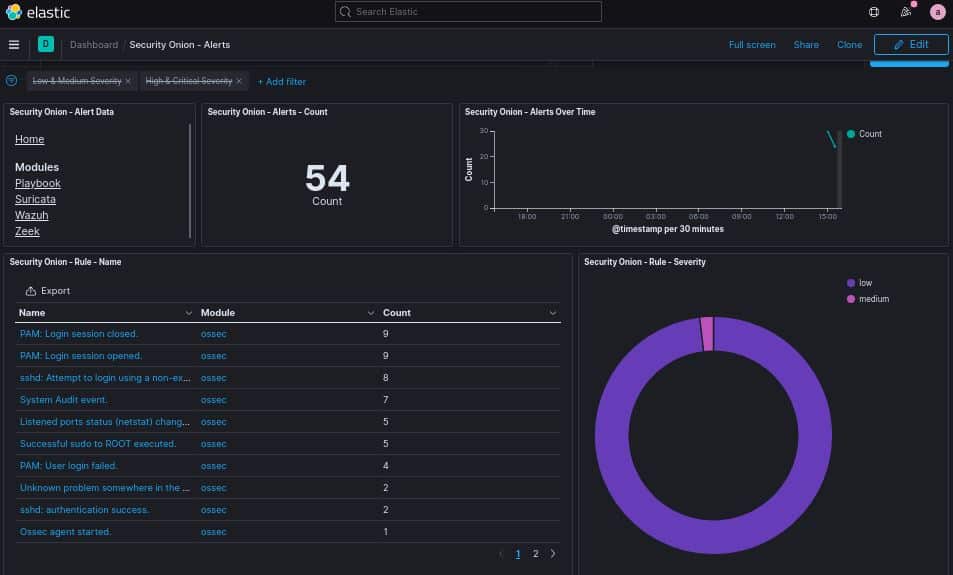Click 'Ossec agent started.' rule
Image resolution: width=953 pixels, height=575 pixels.
coord(65,531)
